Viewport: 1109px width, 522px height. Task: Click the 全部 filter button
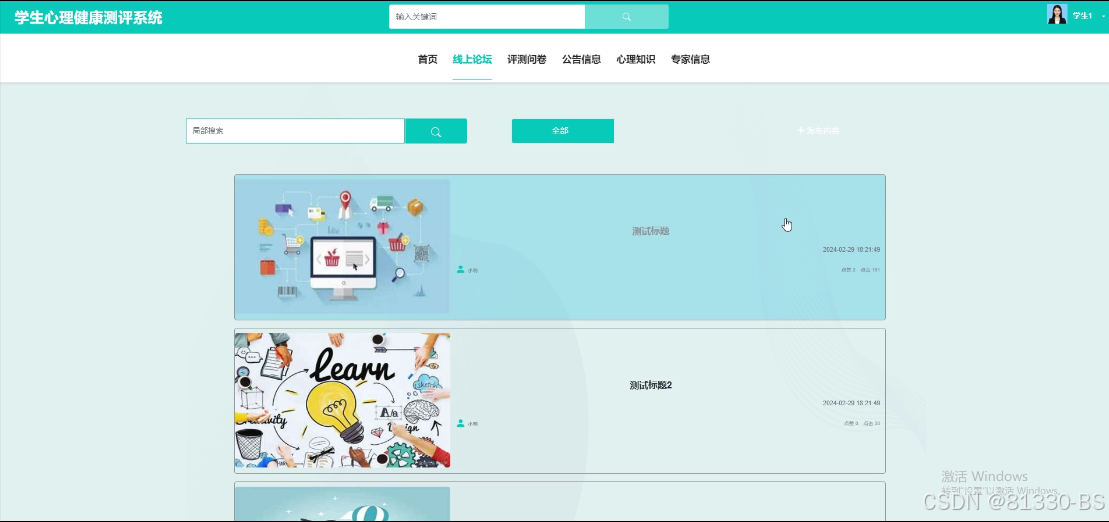(563, 131)
